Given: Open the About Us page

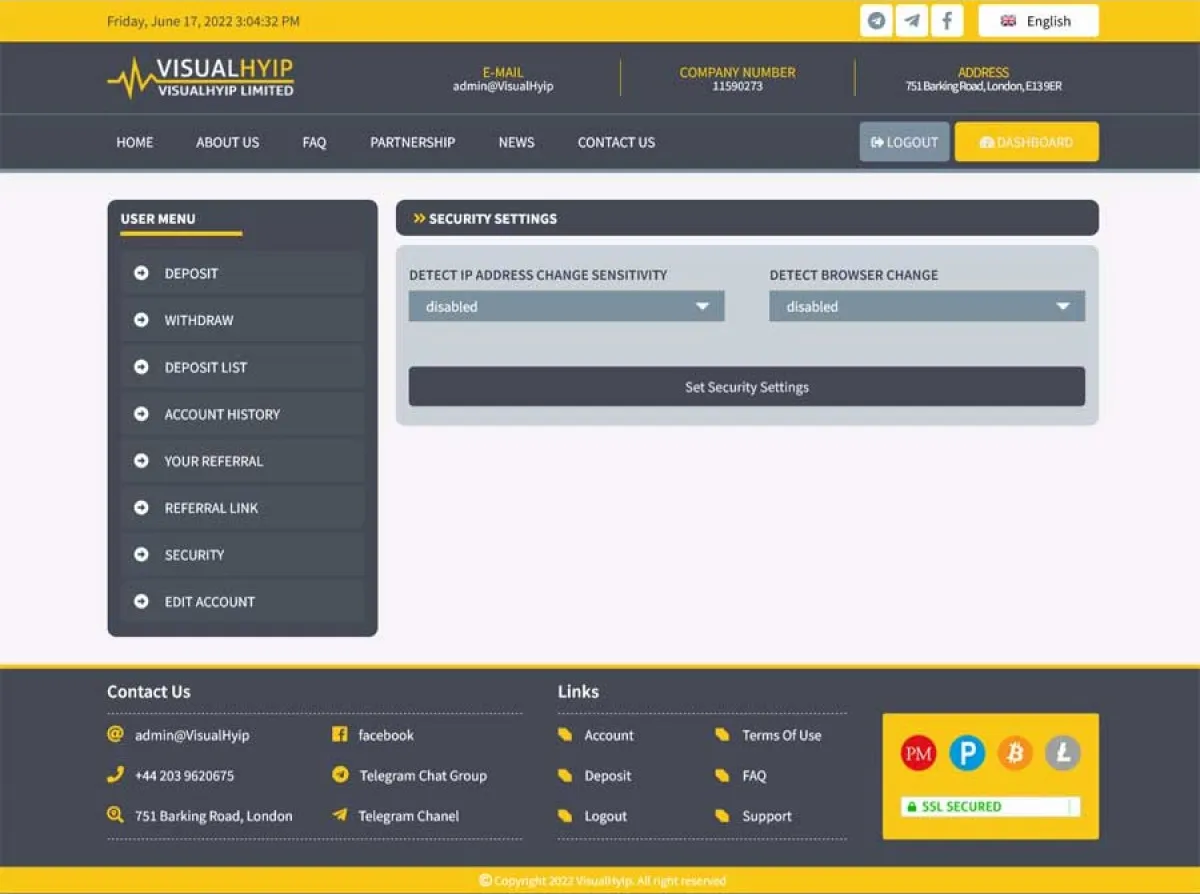Looking at the screenshot, I should pyautogui.click(x=227, y=142).
